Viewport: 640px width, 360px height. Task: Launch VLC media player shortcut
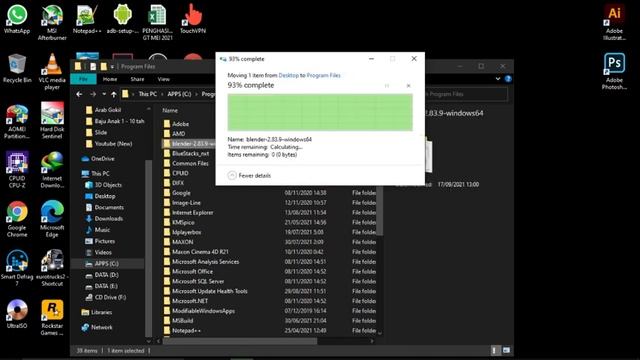tap(52, 72)
